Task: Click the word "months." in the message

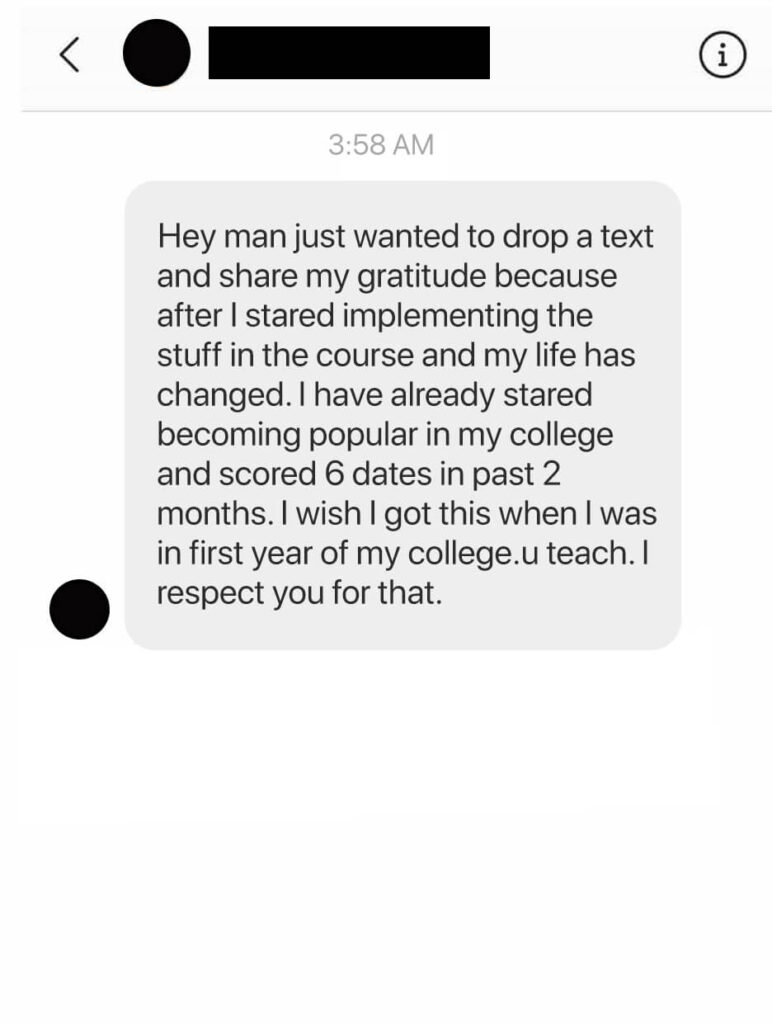Action: (x=213, y=514)
